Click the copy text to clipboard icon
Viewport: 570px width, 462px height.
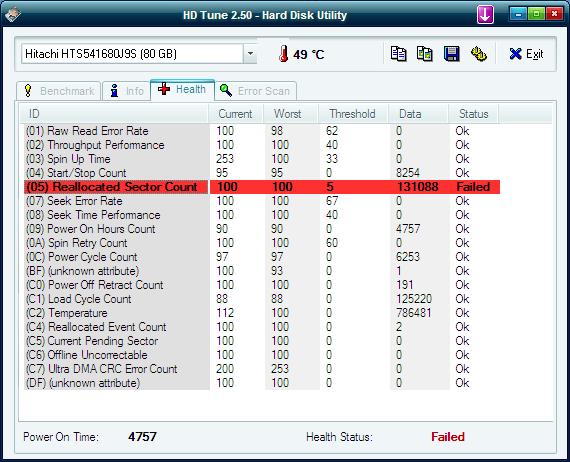click(x=398, y=54)
